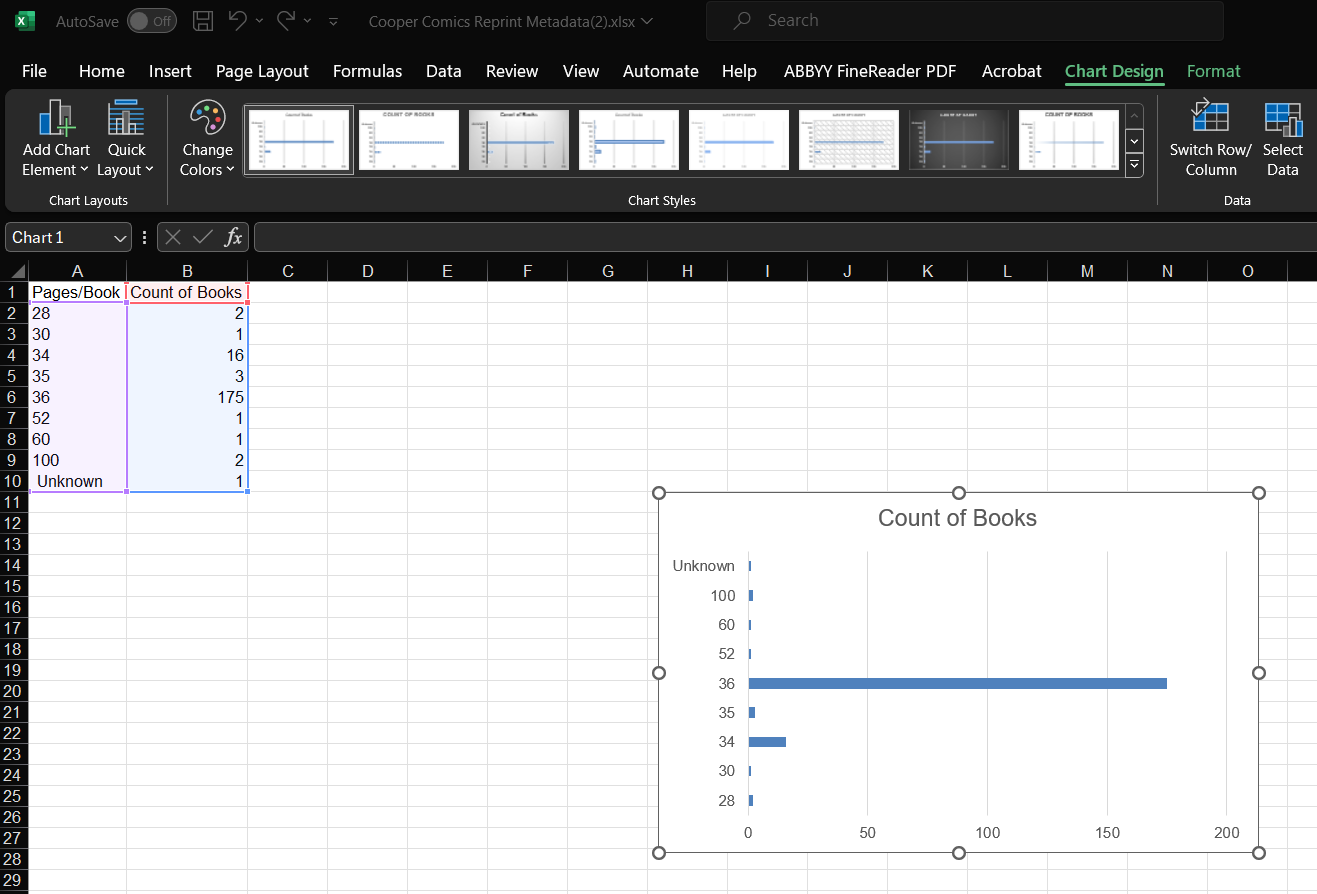
Task: Switch to the Format tab
Action: [1213, 71]
